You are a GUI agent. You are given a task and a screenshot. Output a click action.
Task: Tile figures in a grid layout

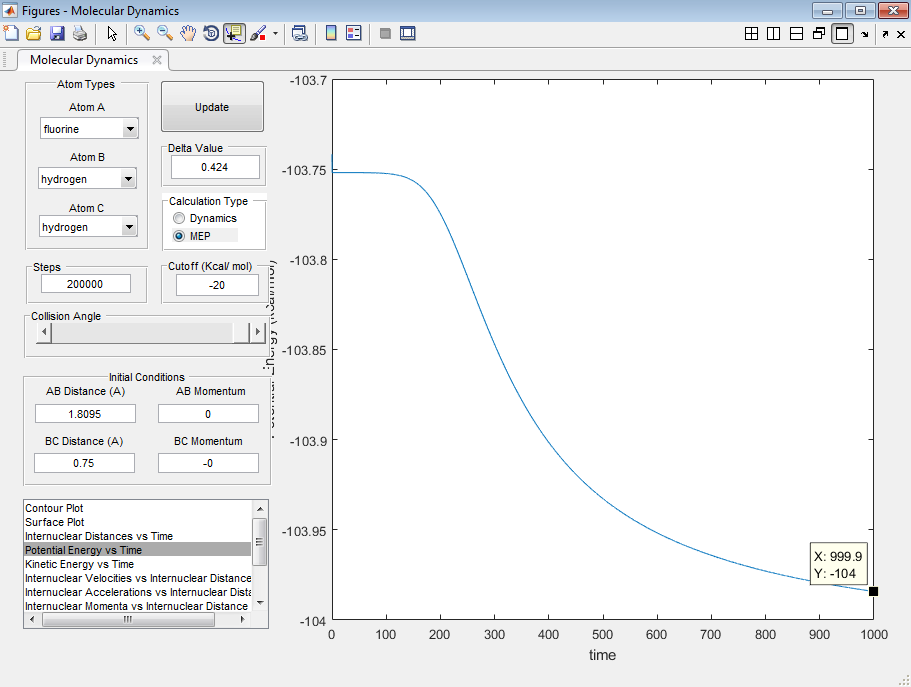tap(751, 33)
